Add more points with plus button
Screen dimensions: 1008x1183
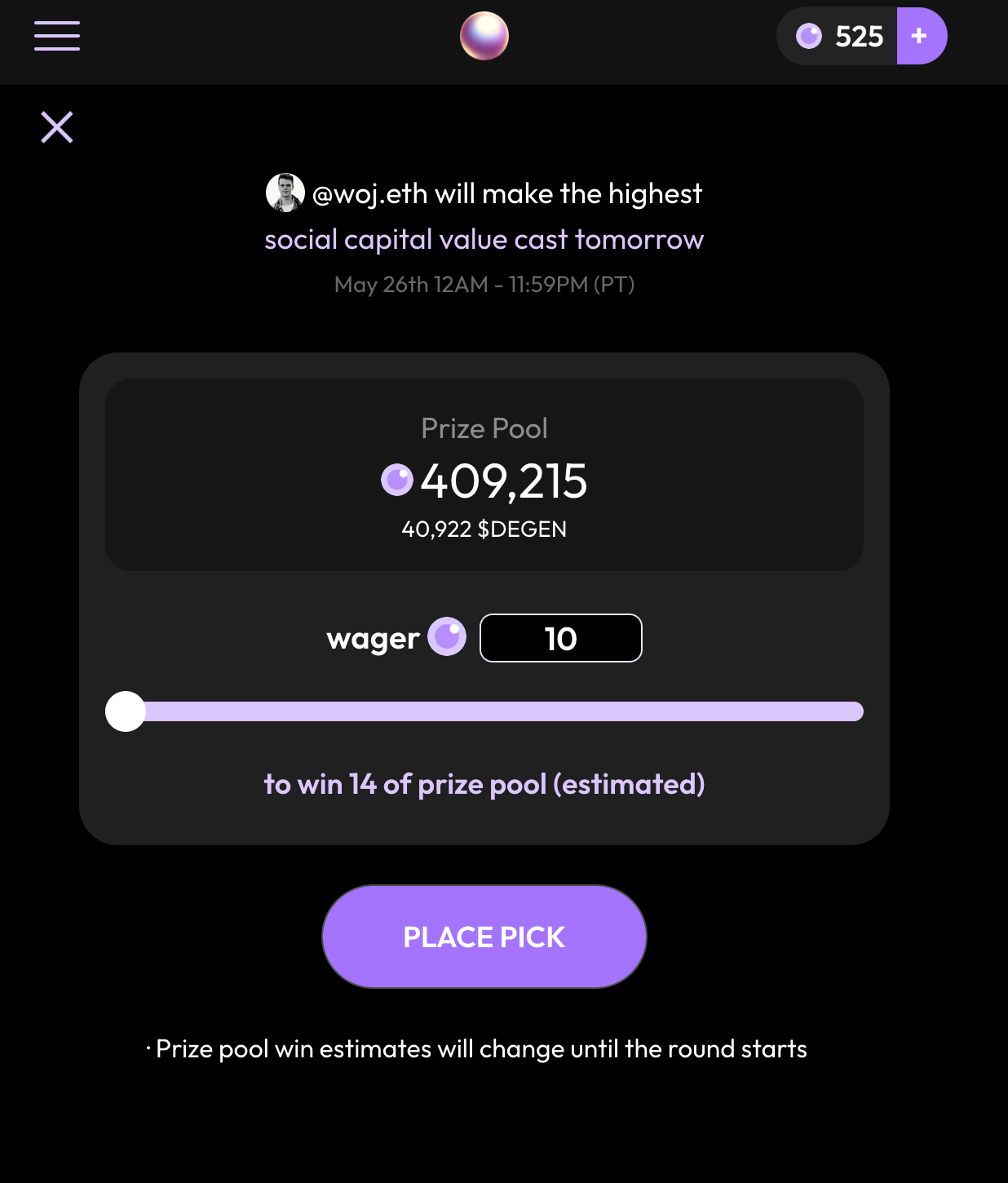coord(922,36)
